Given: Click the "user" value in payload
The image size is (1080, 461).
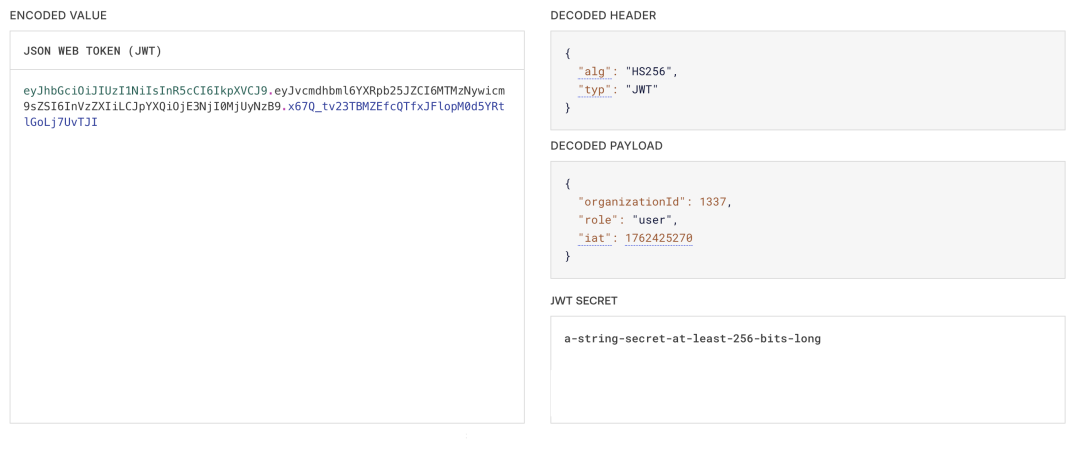Looking at the screenshot, I should click(x=654, y=221).
